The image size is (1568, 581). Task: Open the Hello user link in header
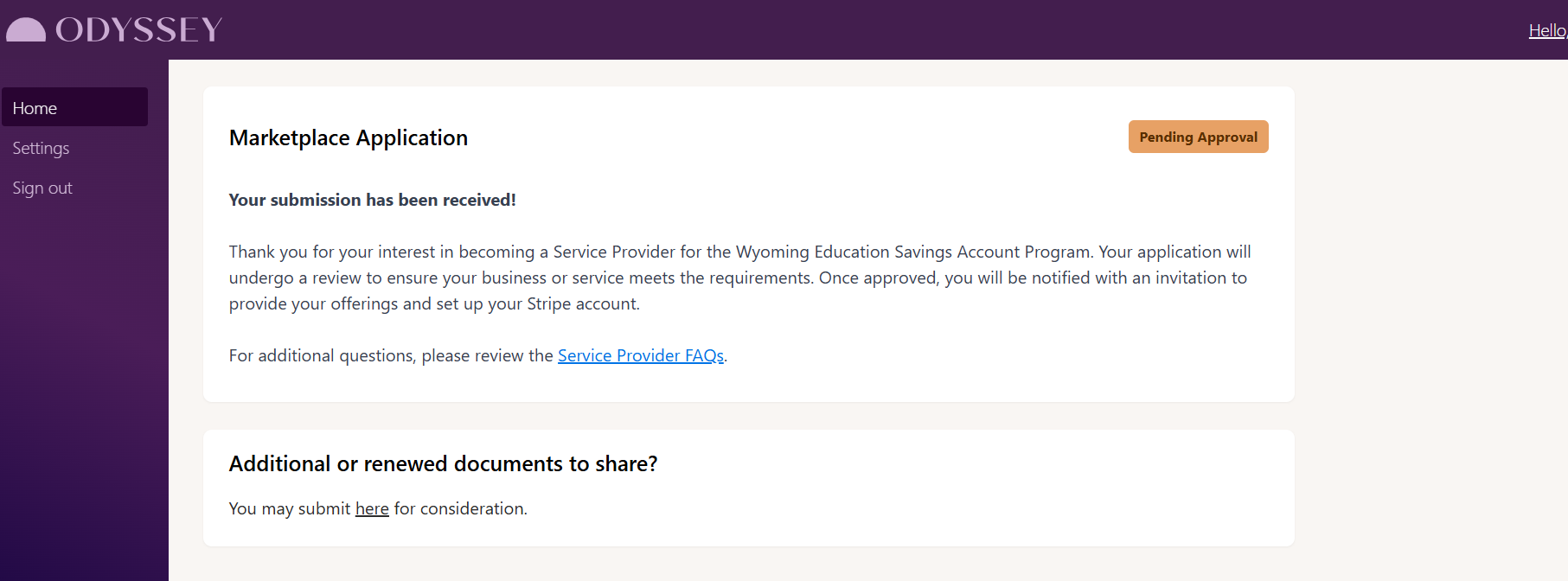pos(1547,30)
